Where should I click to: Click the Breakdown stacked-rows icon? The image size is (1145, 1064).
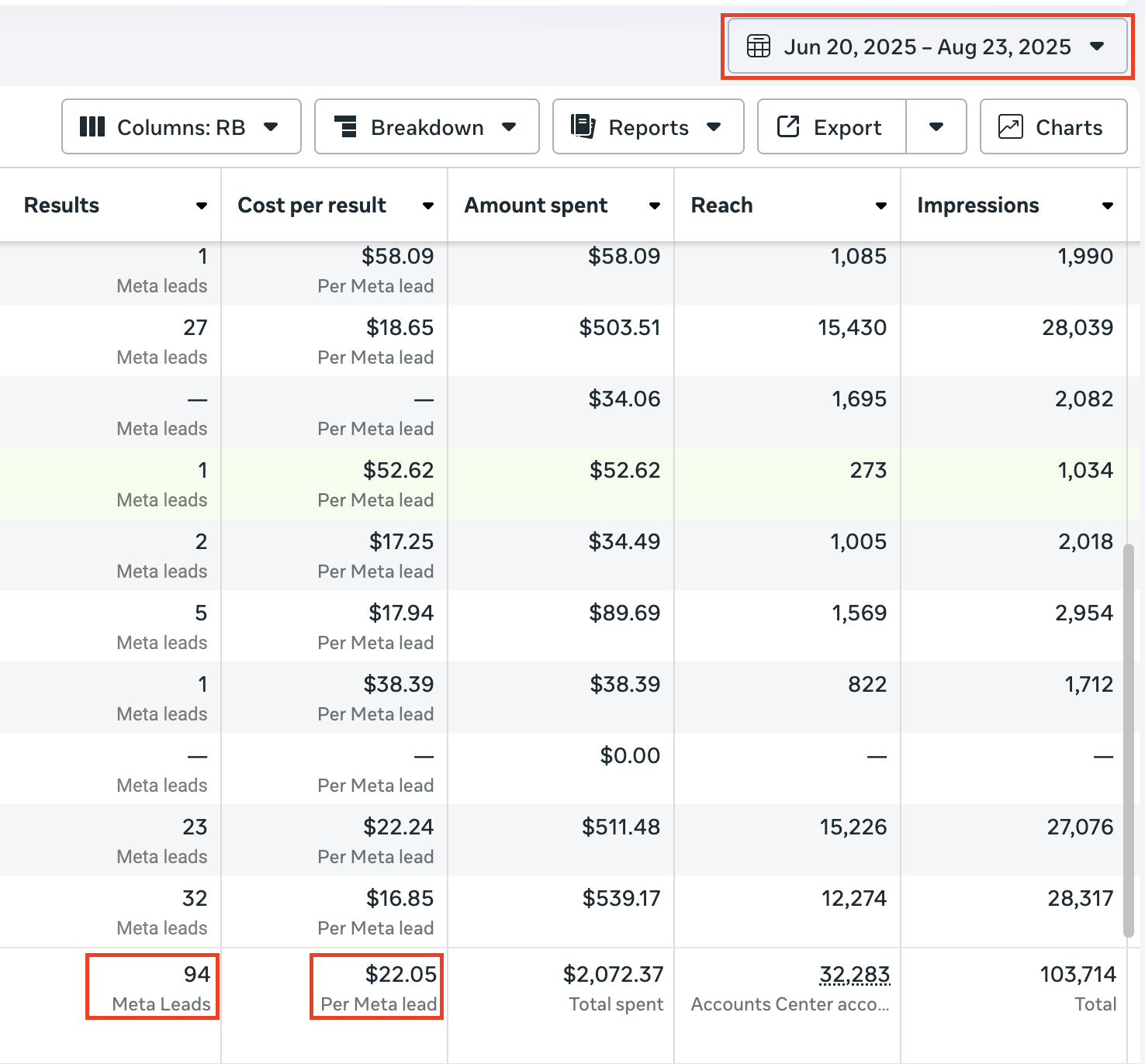[x=345, y=127]
